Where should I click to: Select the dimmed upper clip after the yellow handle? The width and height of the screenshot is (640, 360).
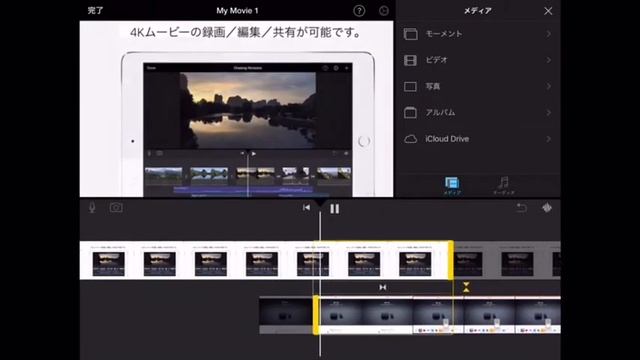click(507, 260)
